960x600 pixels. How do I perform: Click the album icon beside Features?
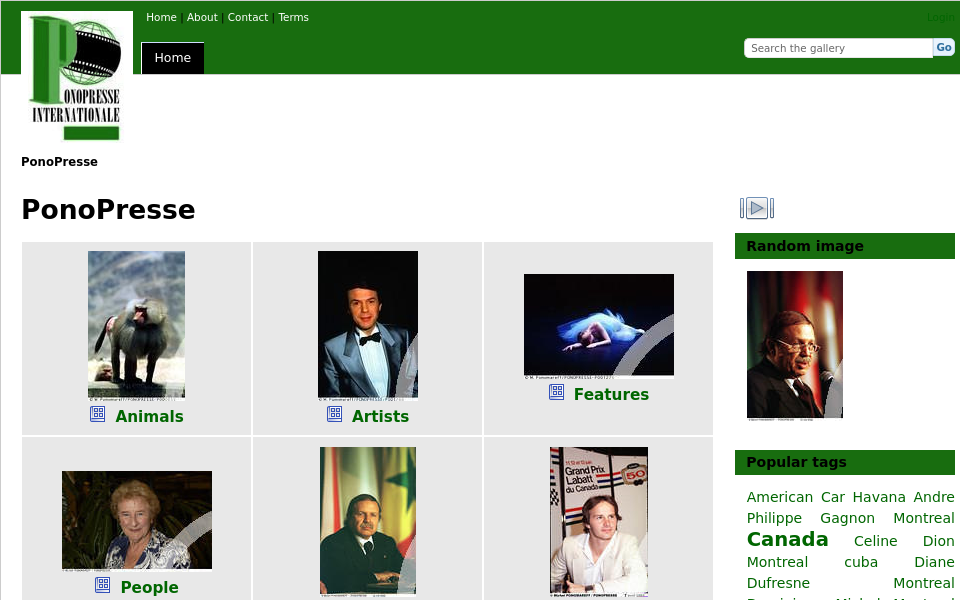click(557, 392)
